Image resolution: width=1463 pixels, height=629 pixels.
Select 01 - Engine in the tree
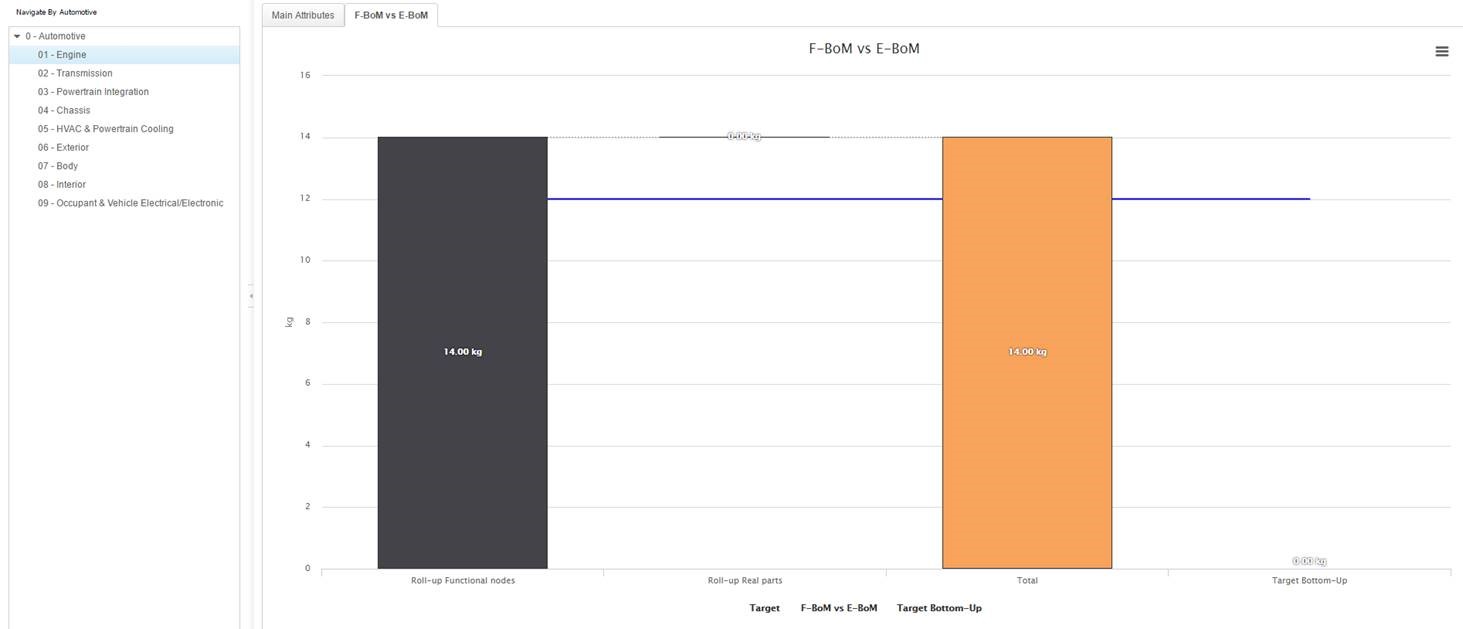pos(62,55)
